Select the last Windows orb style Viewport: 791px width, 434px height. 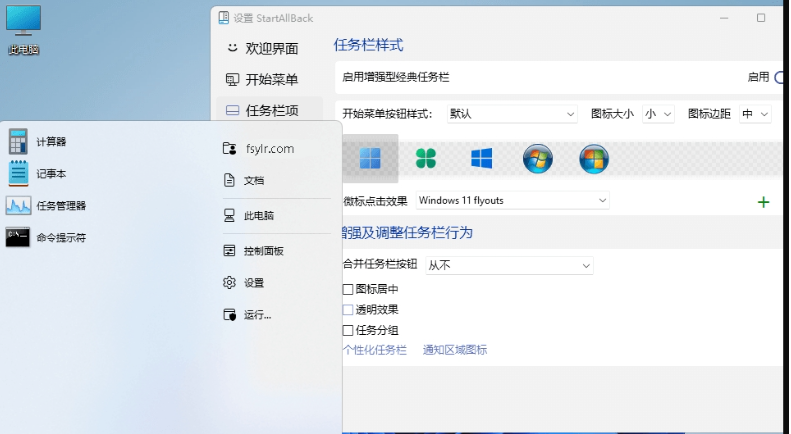pos(594,158)
